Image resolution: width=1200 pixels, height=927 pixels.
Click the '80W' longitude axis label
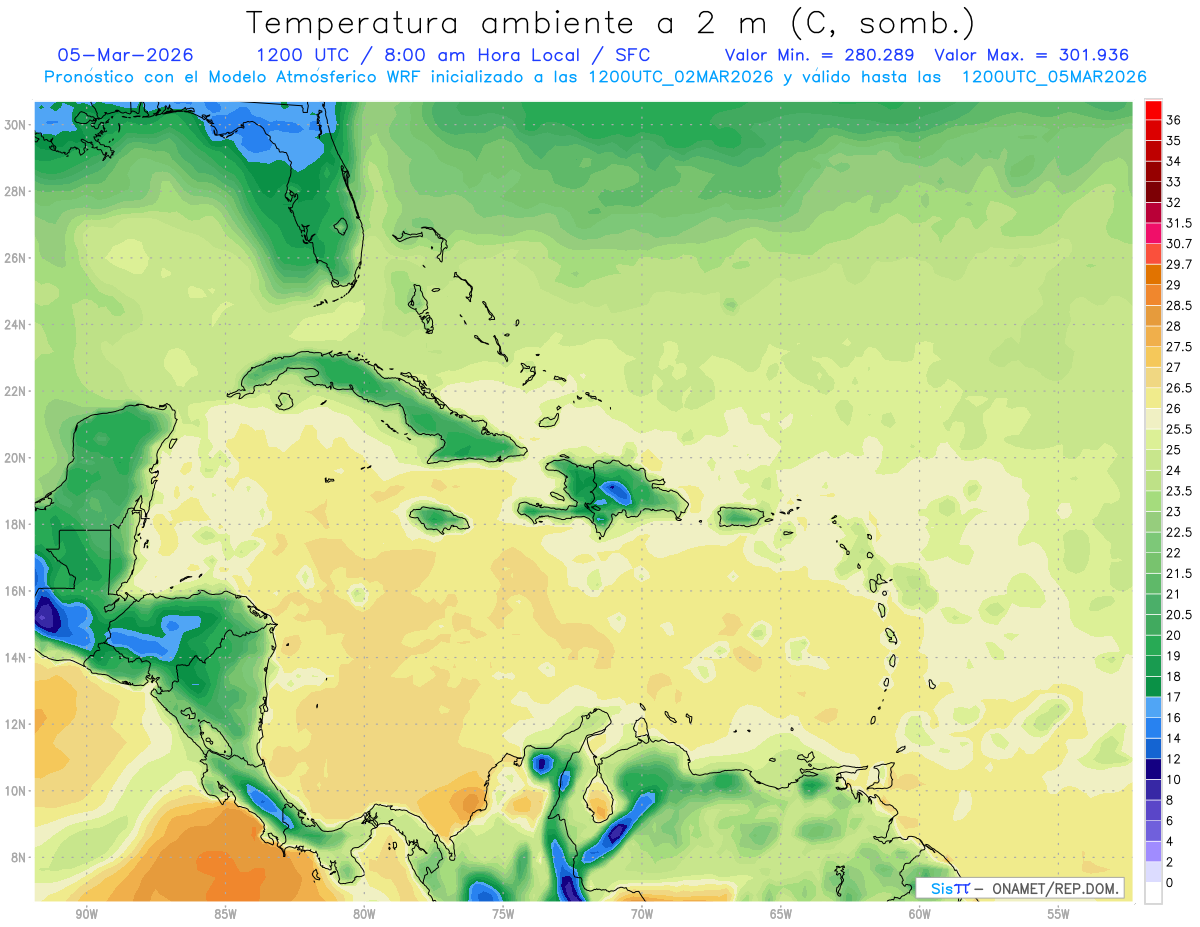click(364, 914)
